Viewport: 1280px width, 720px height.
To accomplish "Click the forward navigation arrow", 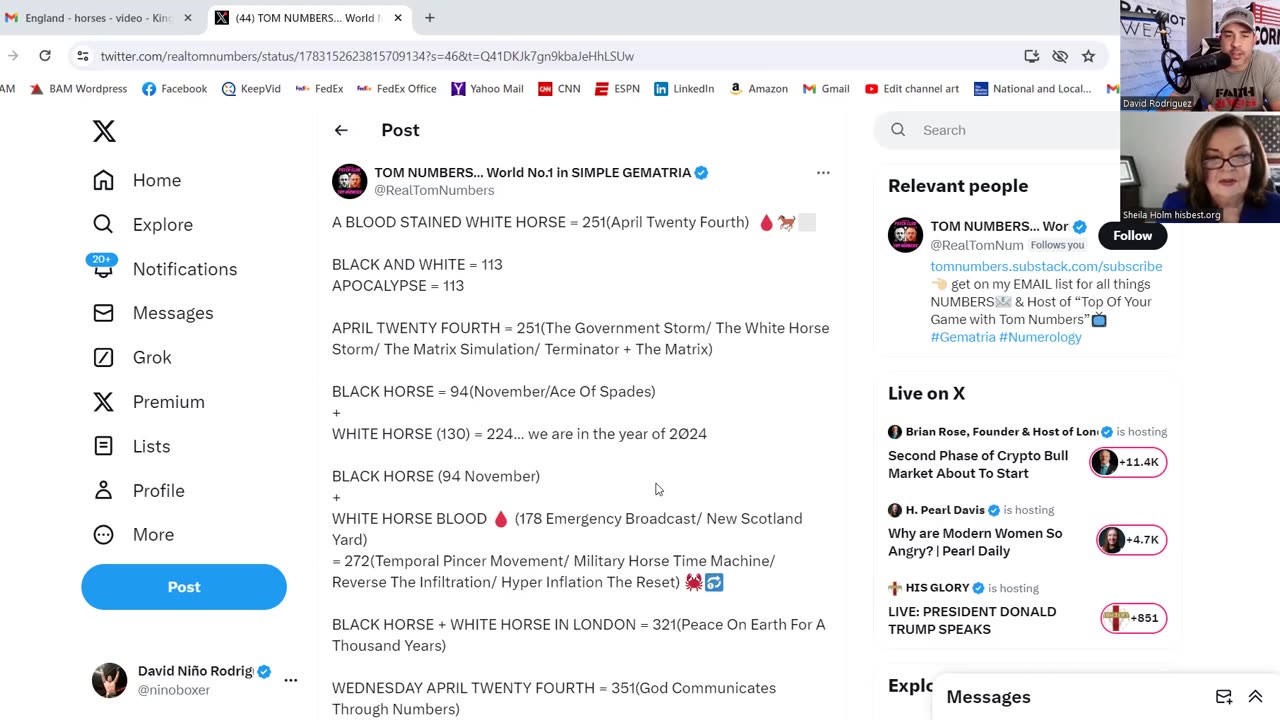I will [x=12, y=56].
